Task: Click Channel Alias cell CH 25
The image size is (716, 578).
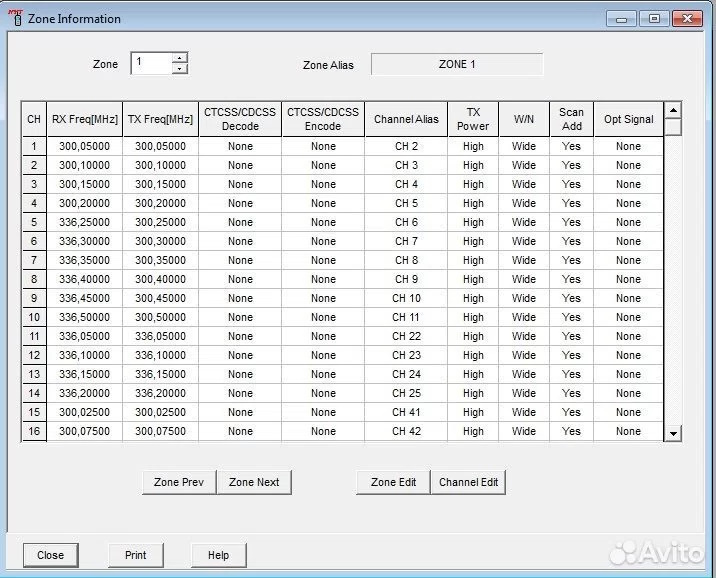Action: point(406,393)
